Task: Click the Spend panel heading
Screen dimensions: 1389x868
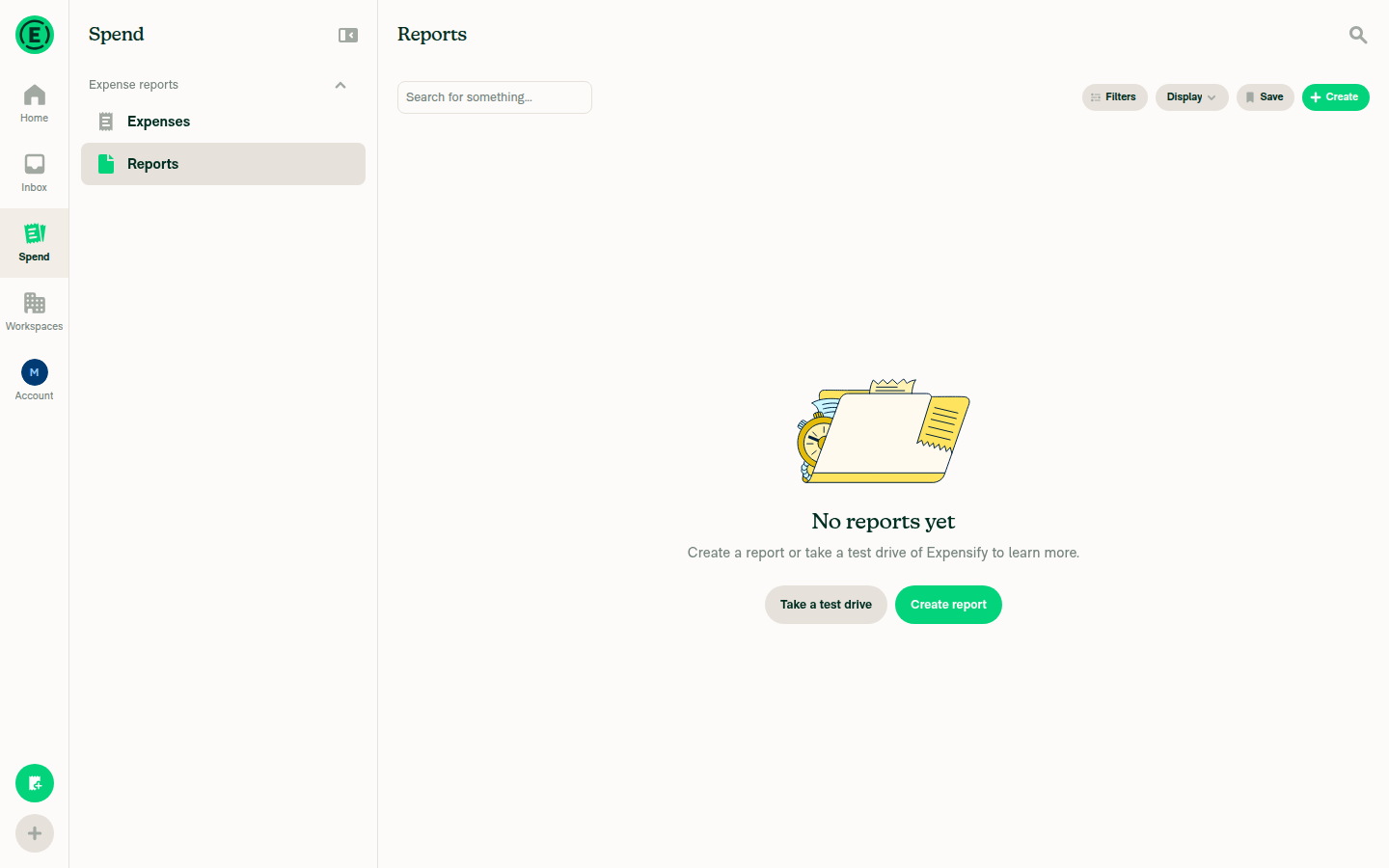Action: click(117, 35)
